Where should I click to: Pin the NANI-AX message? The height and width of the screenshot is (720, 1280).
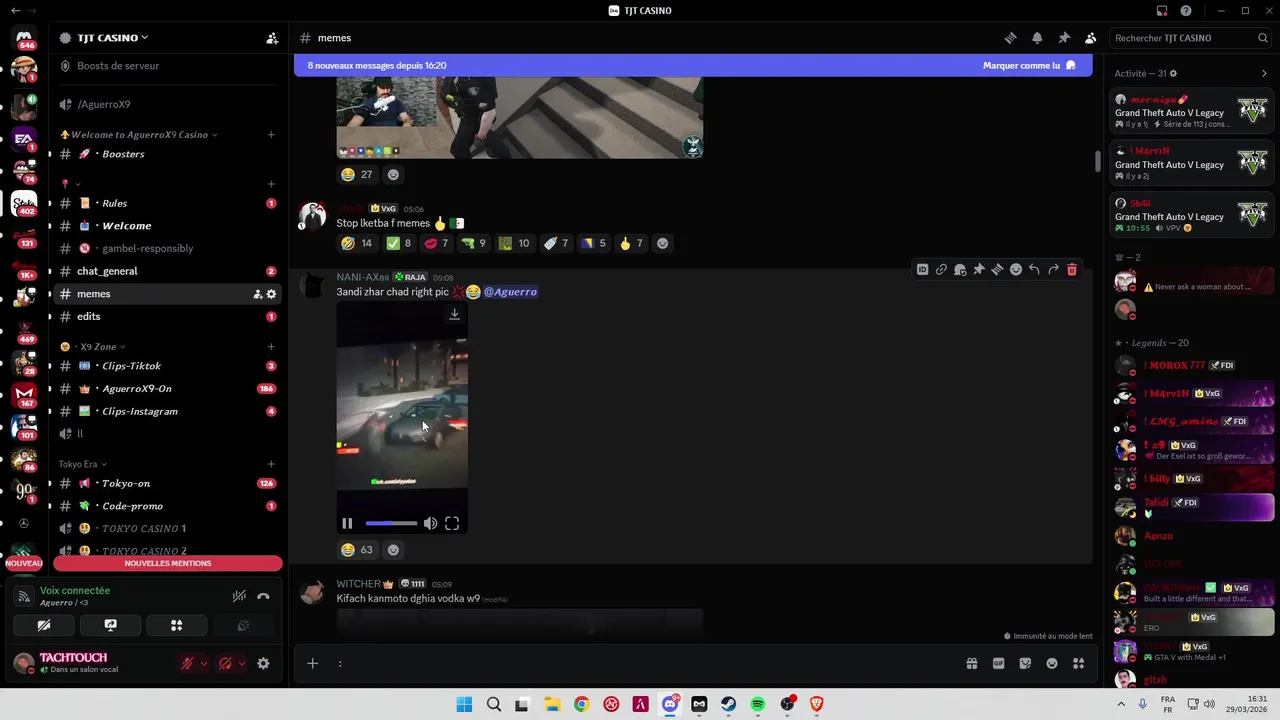pyautogui.click(x=979, y=270)
